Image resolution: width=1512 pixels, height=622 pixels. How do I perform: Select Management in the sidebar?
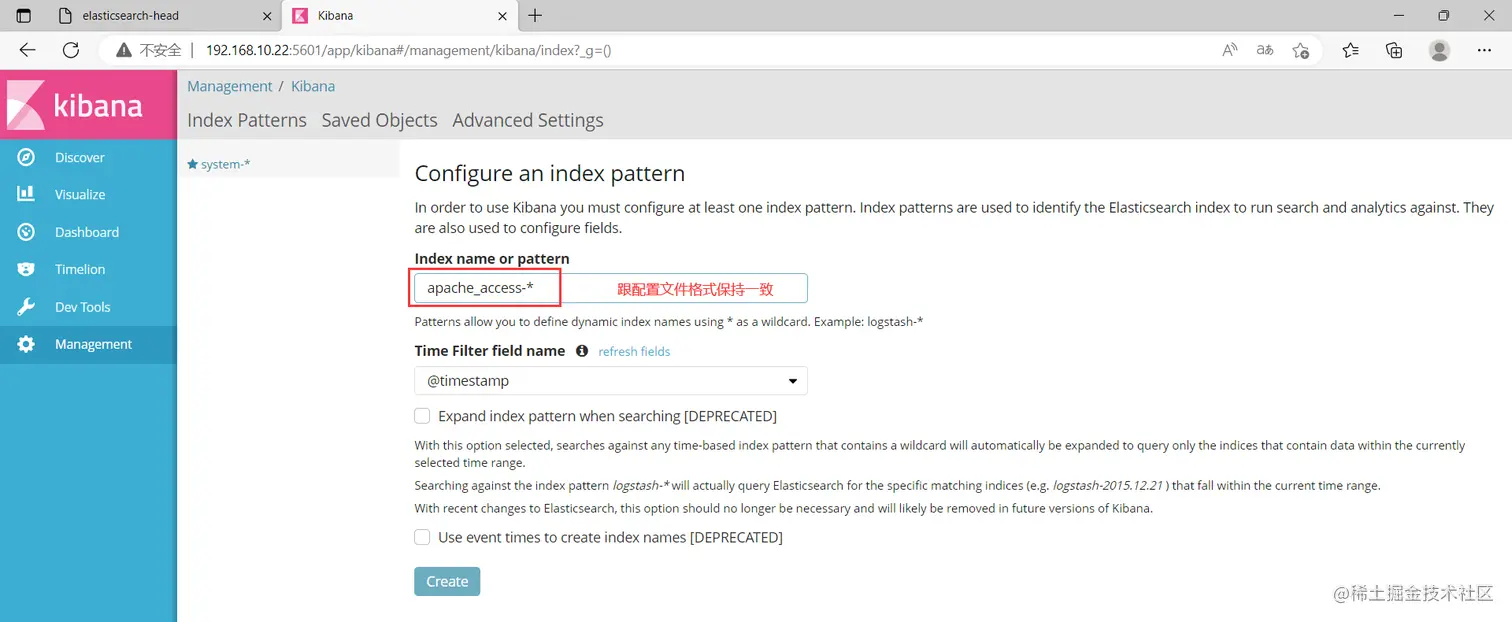(x=88, y=344)
